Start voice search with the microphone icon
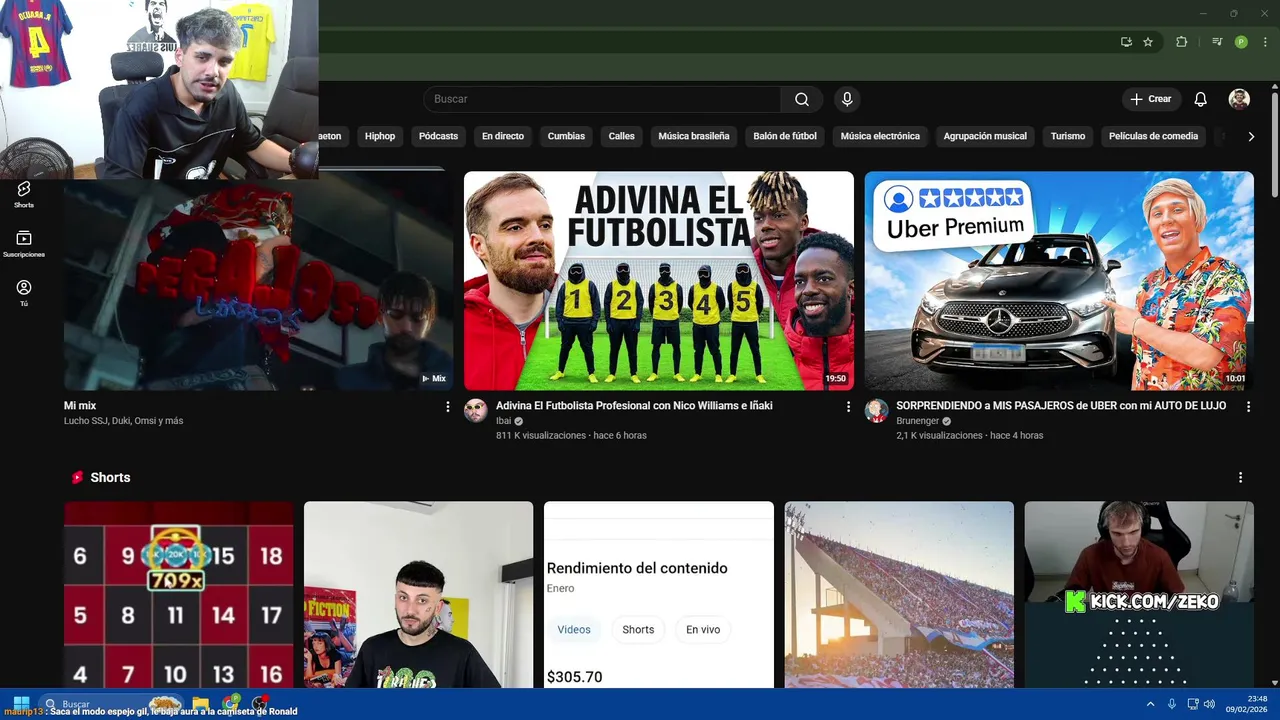The width and height of the screenshot is (1280, 720). [x=847, y=99]
